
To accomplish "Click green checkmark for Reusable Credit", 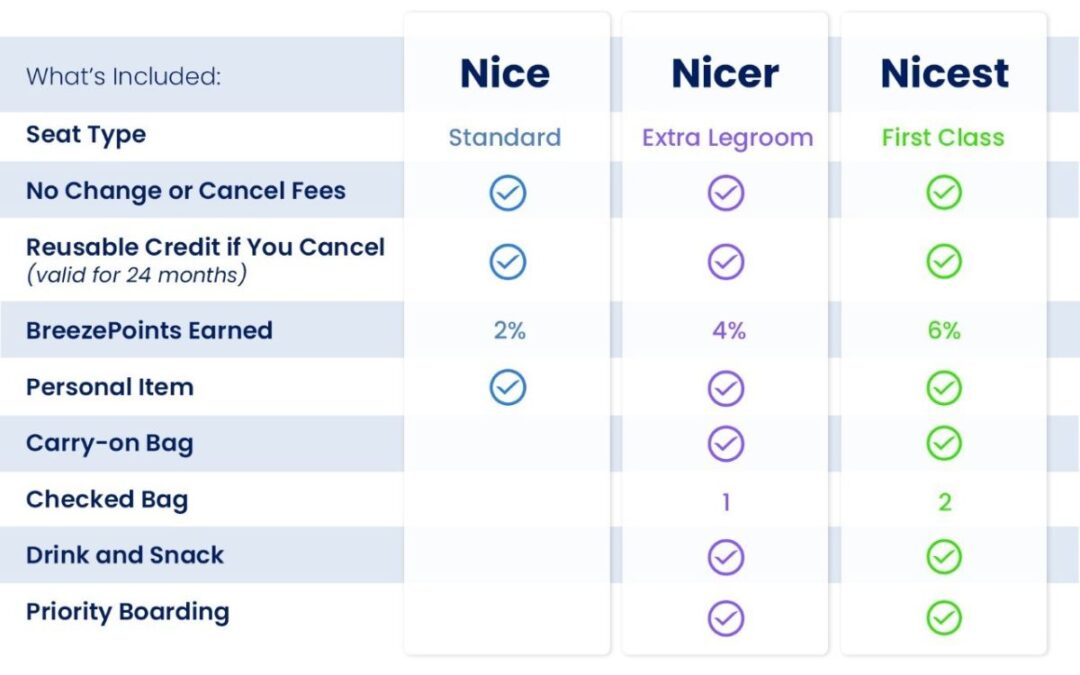I will pyautogui.click(x=944, y=262).
